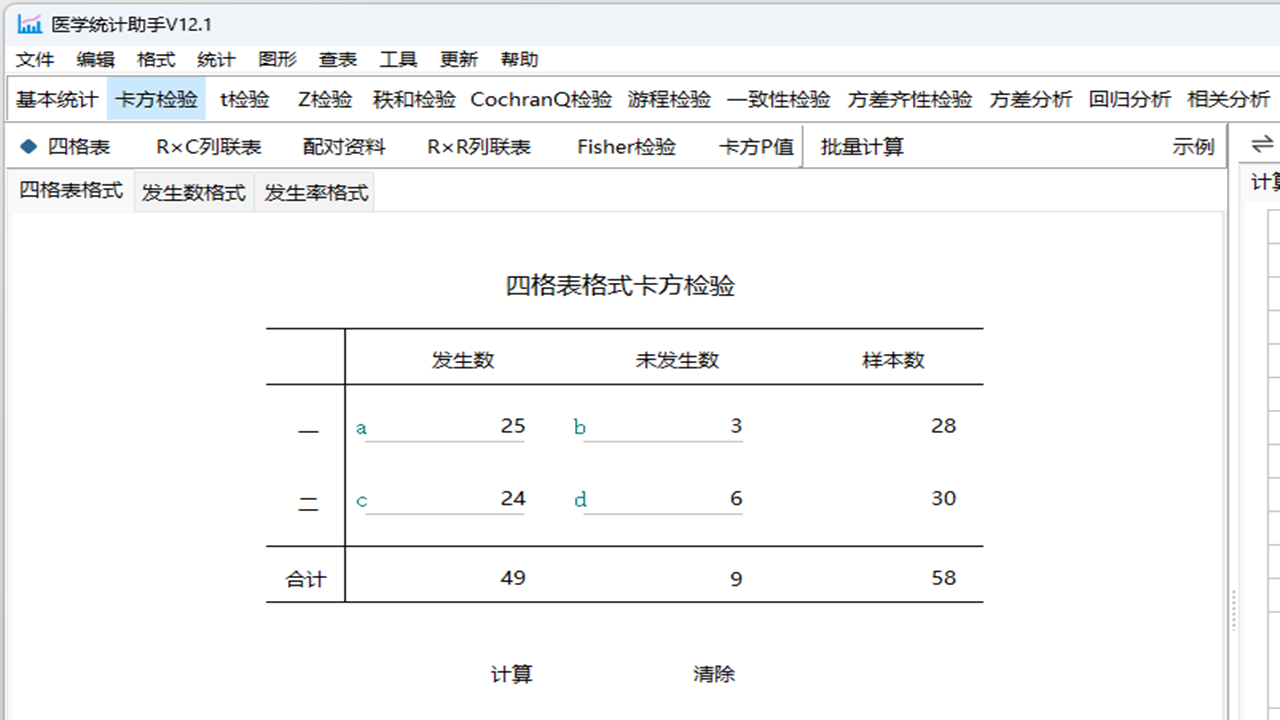Click the swap arrows icon above the results panel
1280x720 pixels.
[x=1262, y=144]
